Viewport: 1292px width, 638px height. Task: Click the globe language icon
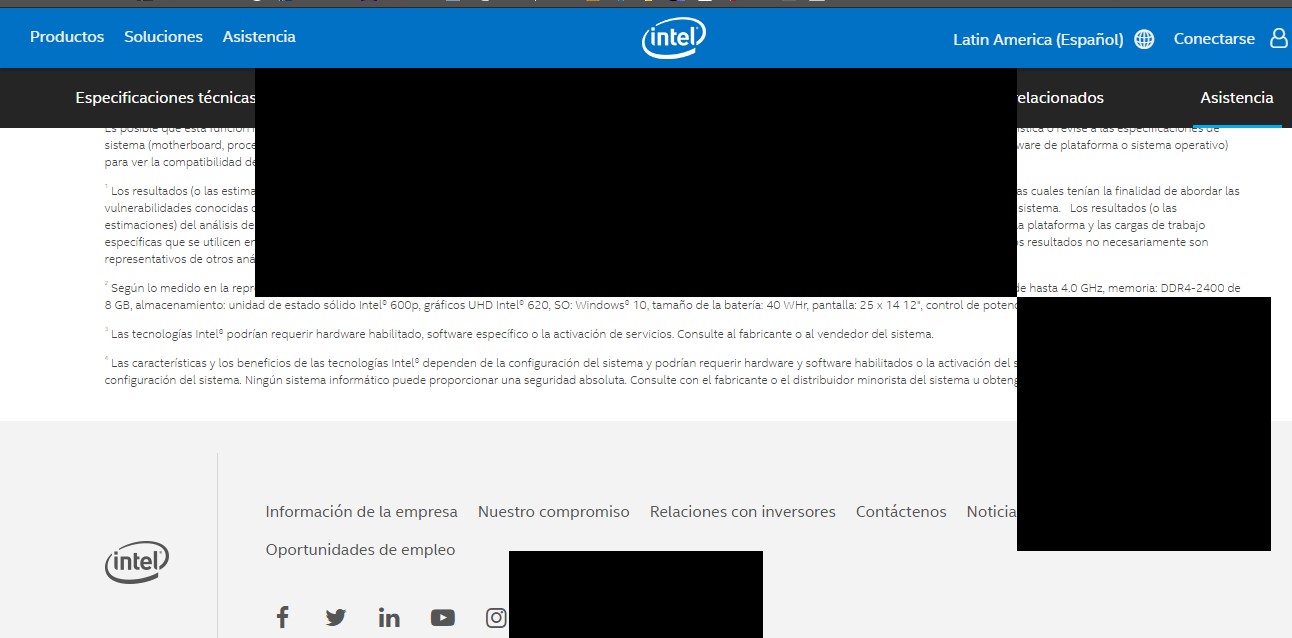coord(1145,39)
